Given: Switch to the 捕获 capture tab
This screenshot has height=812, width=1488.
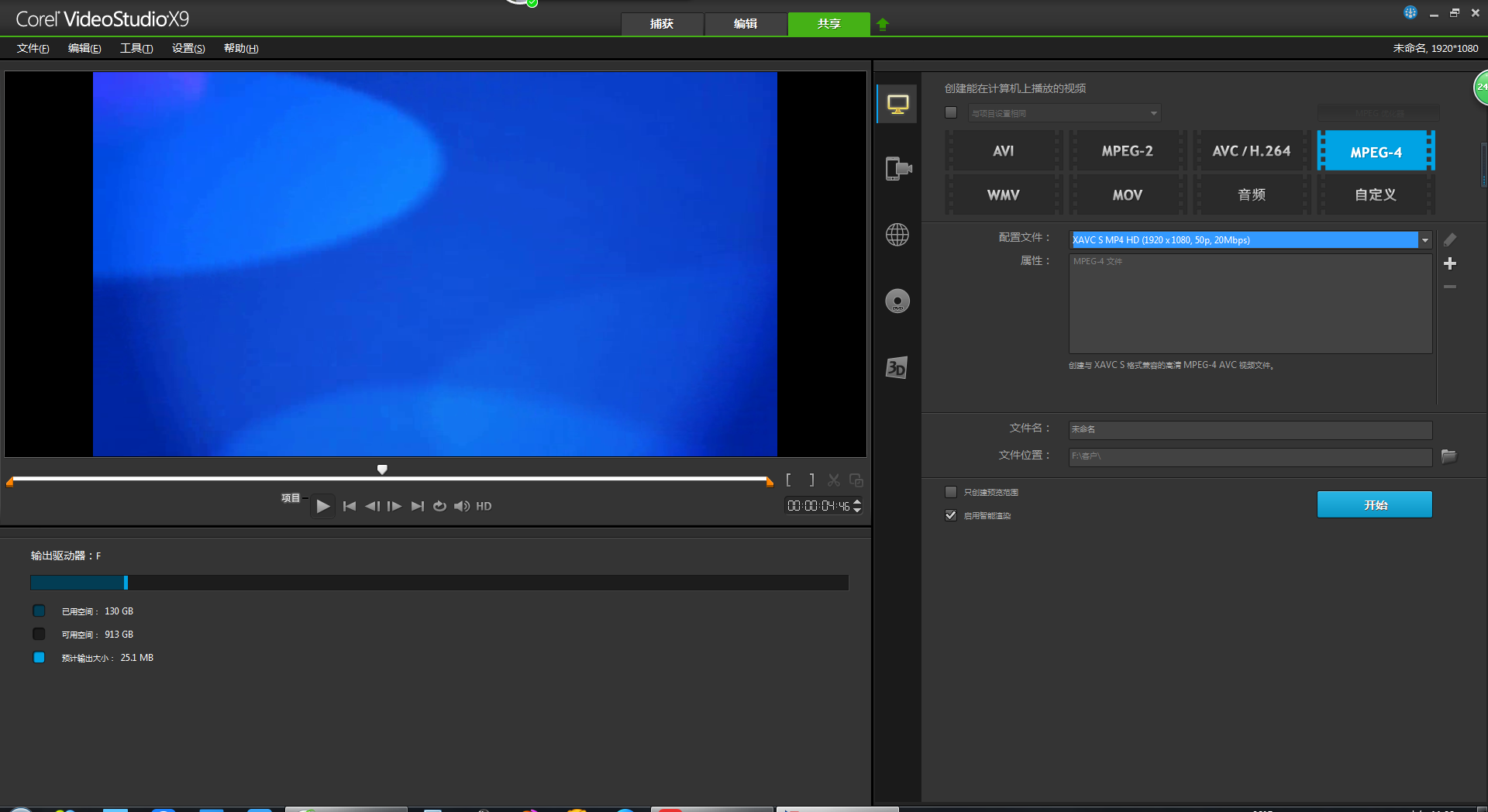Looking at the screenshot, I should click(x=662, y=24).
